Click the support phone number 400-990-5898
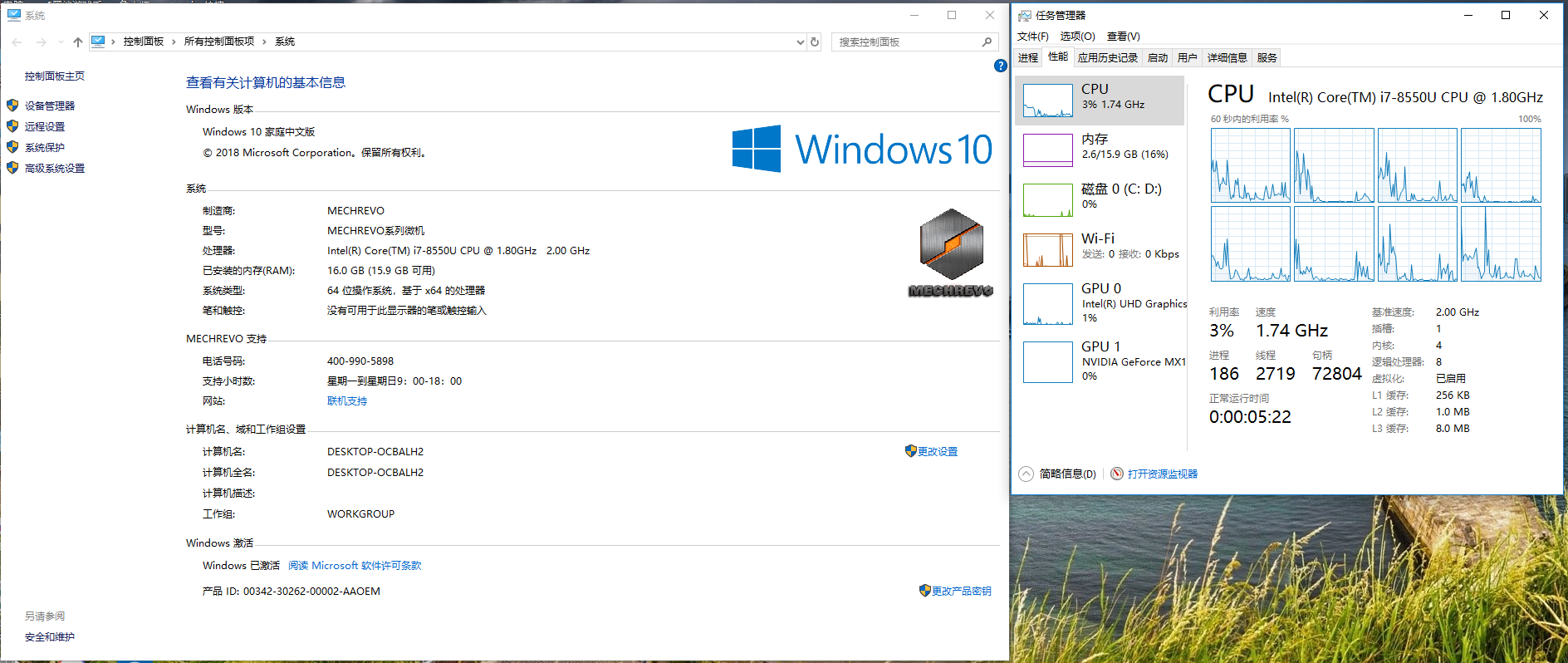Image resolution: width=1568 pixels, height=663 pixels. (x=360, y=361)
